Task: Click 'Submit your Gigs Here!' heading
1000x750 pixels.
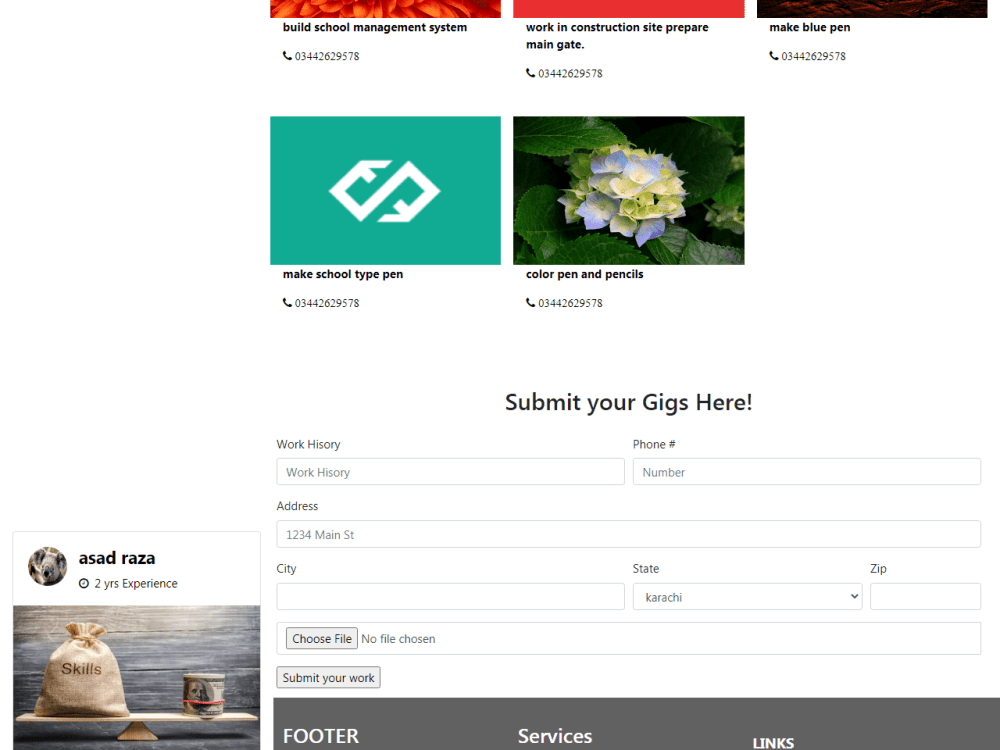Action: pyautogui.click(x=628, y=402)
